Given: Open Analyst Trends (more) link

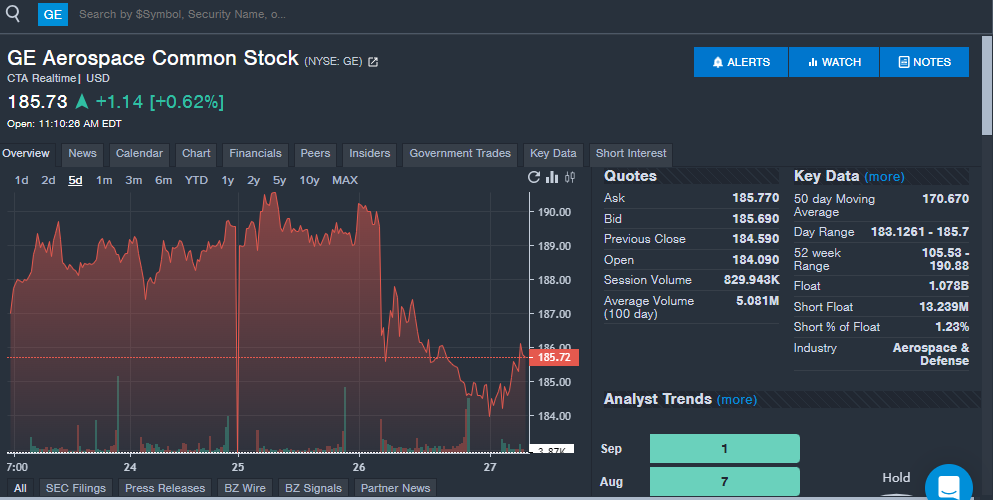Looking at the screenshot, I should [x=737, y=399].
